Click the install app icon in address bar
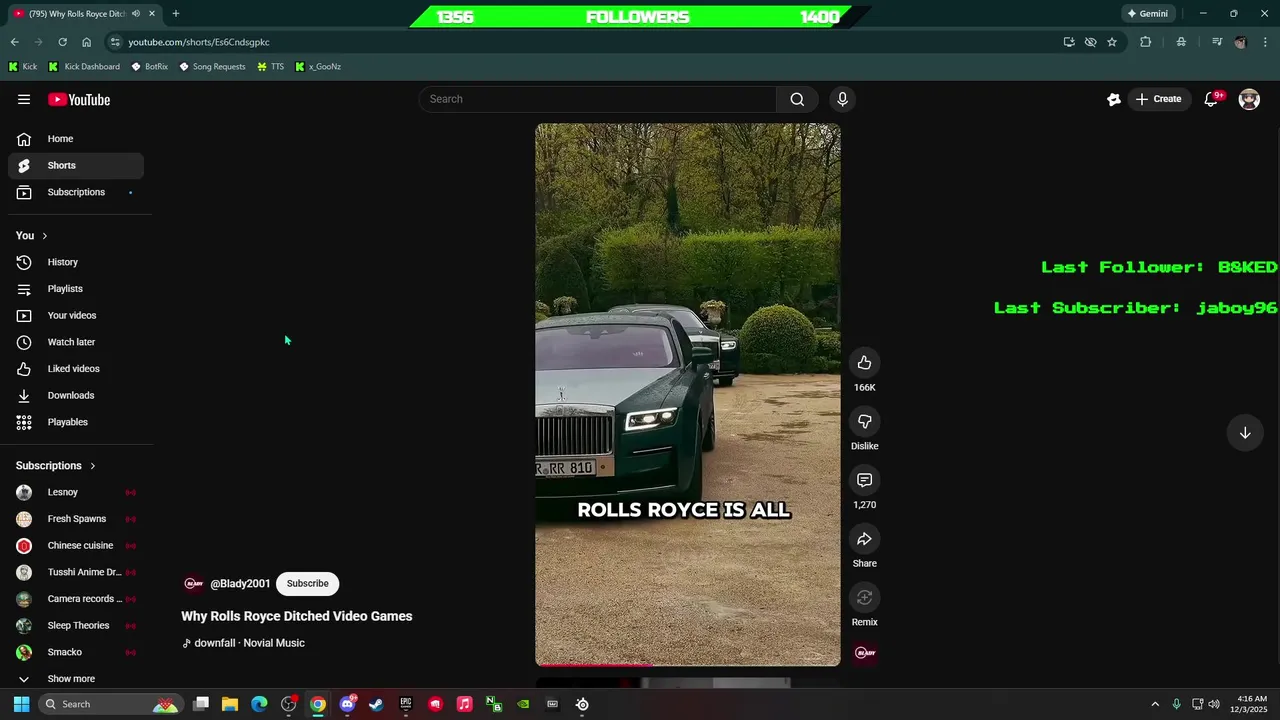Viewport: 1280px width, 720px height. (x=1069, y=42)
